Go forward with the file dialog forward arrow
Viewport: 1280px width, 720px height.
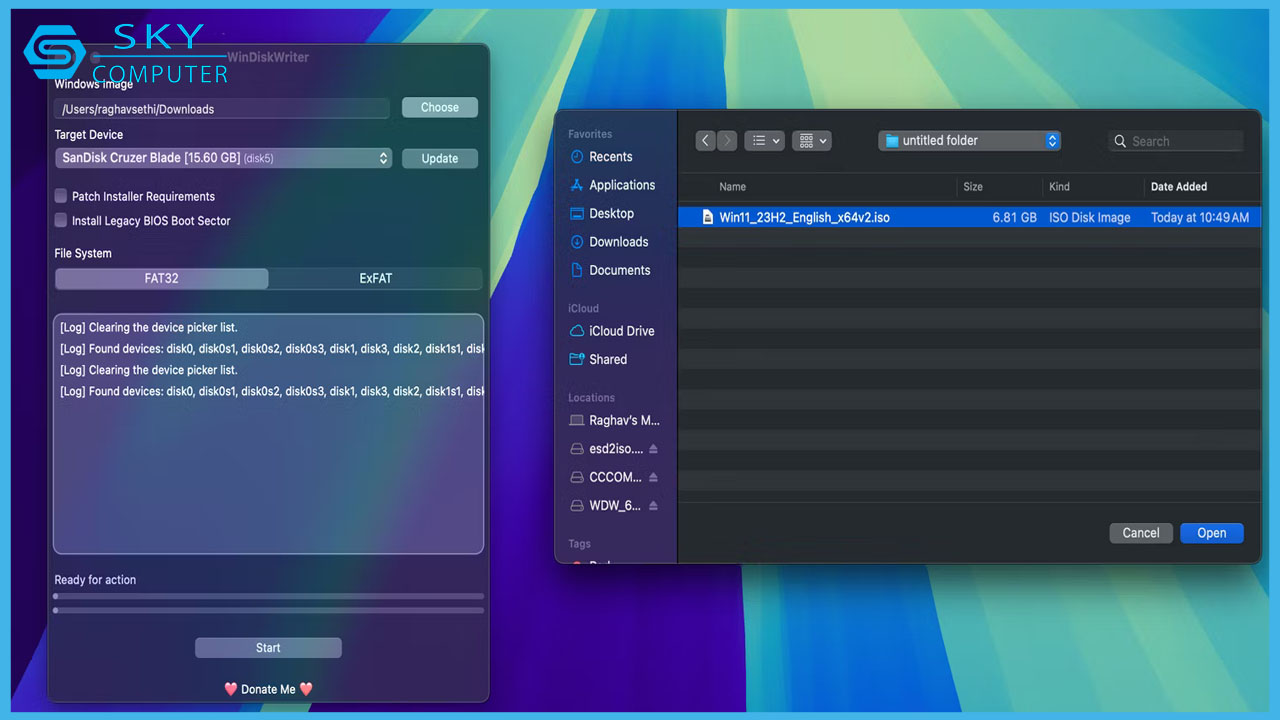click(727, 141)
